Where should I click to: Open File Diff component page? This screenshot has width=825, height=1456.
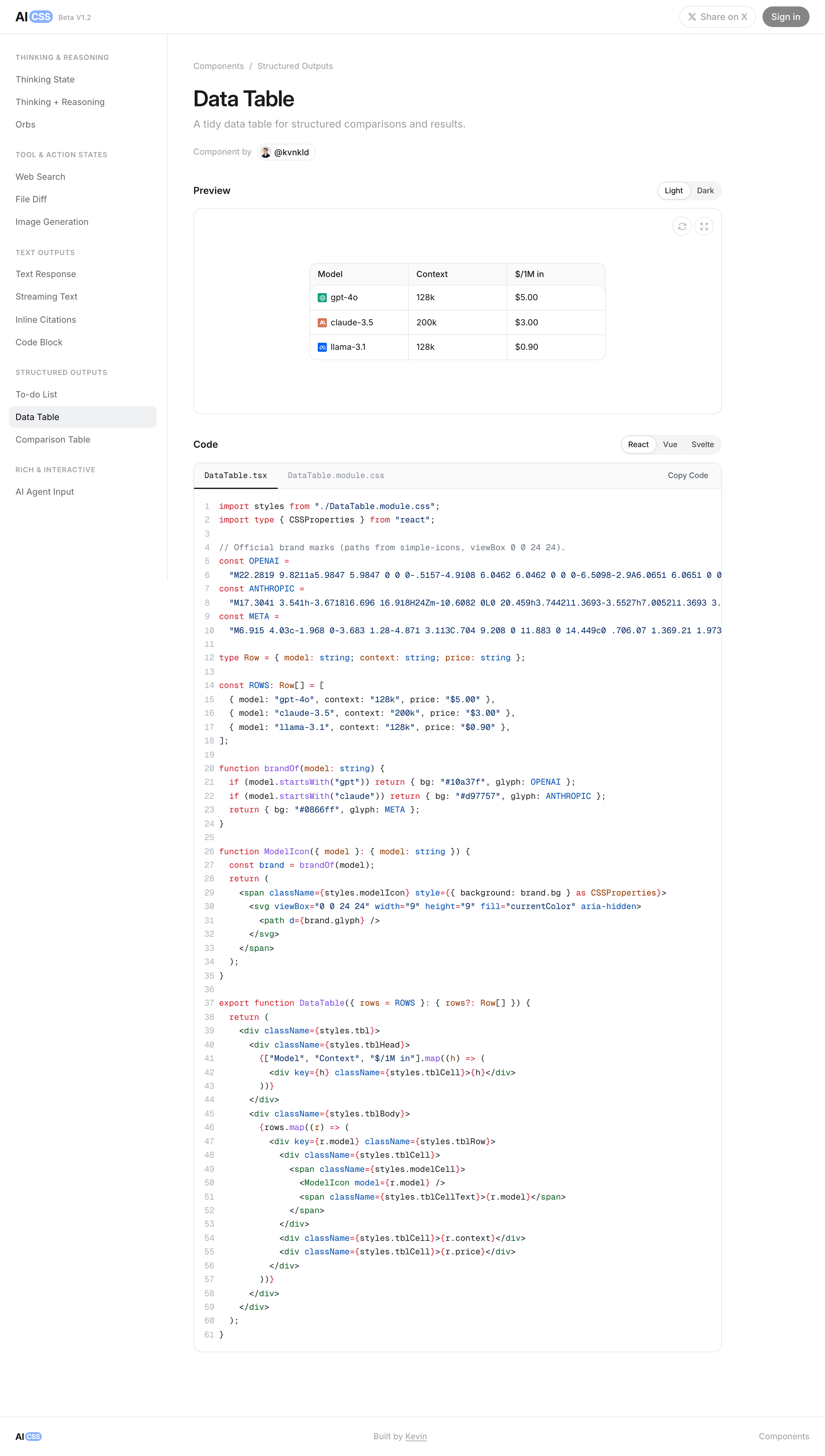83,199
